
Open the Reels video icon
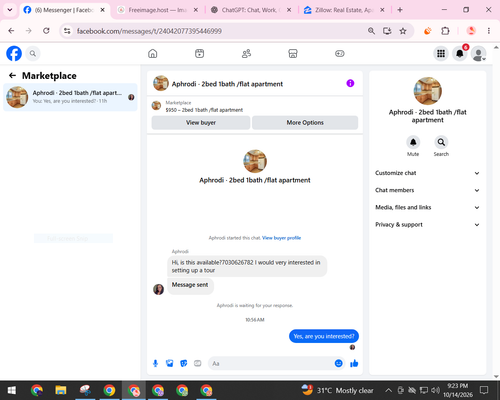coord(199,53)
